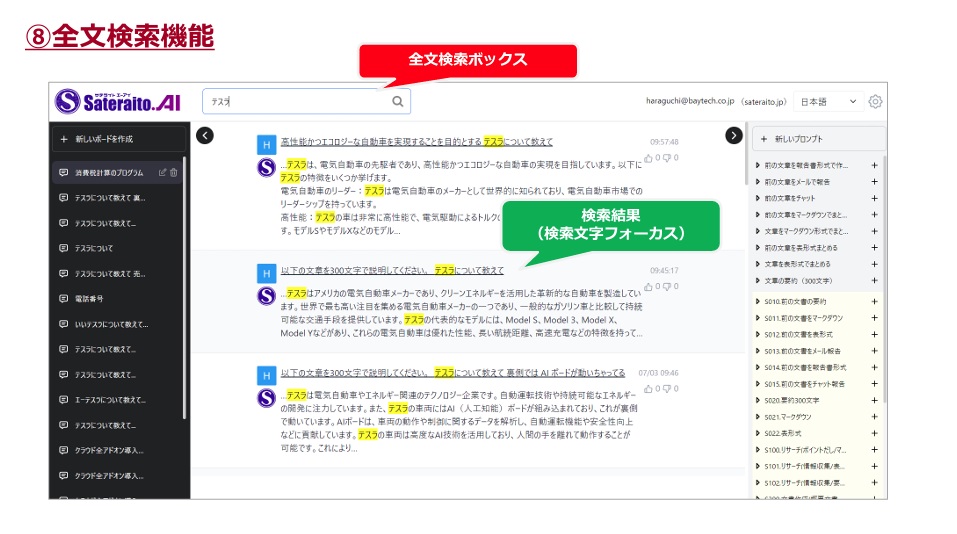
Task: Add the S010 prompt with plus icon
Action: point(874,301)
